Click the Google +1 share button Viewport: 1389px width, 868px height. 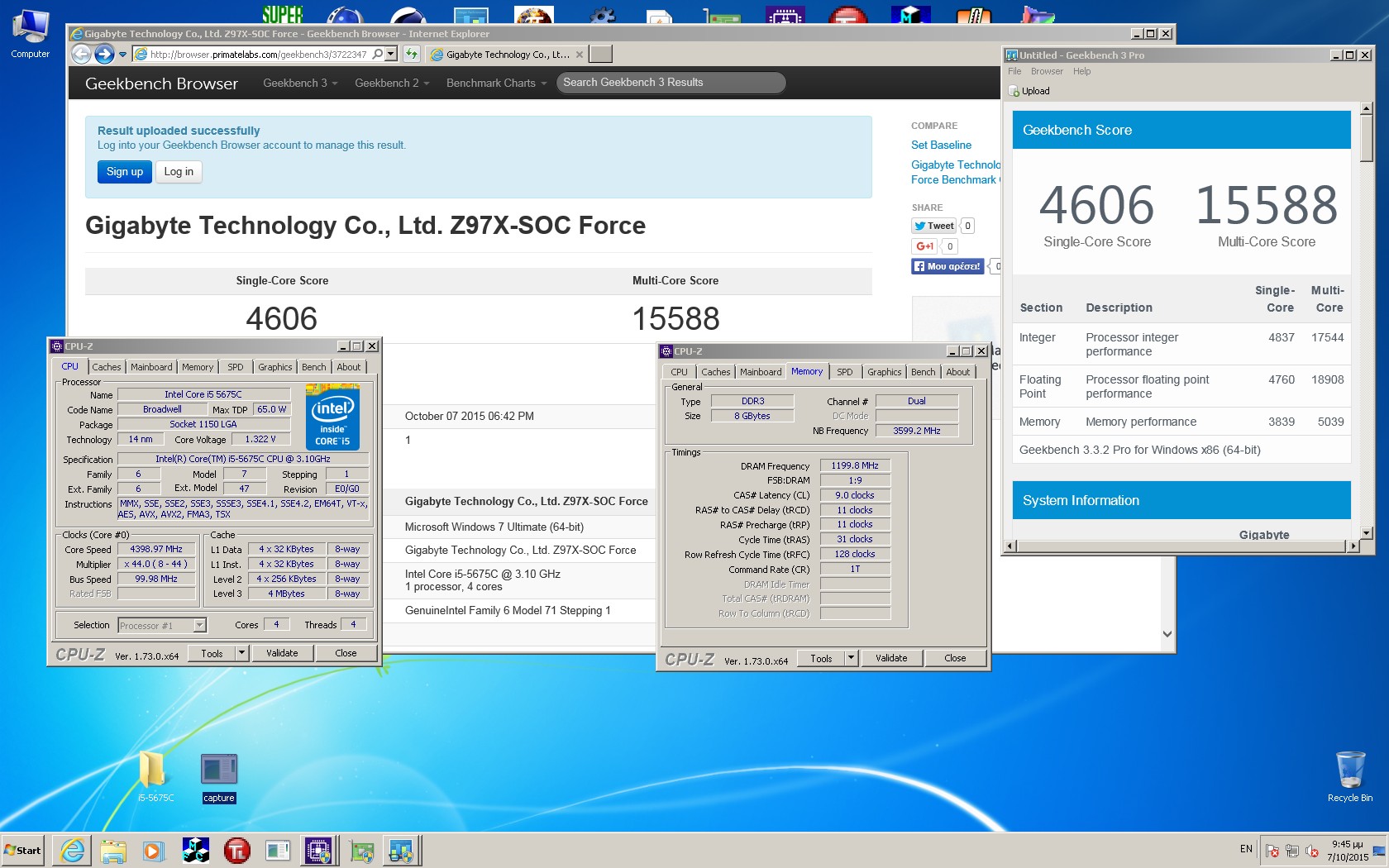click(x=924, y=246)
